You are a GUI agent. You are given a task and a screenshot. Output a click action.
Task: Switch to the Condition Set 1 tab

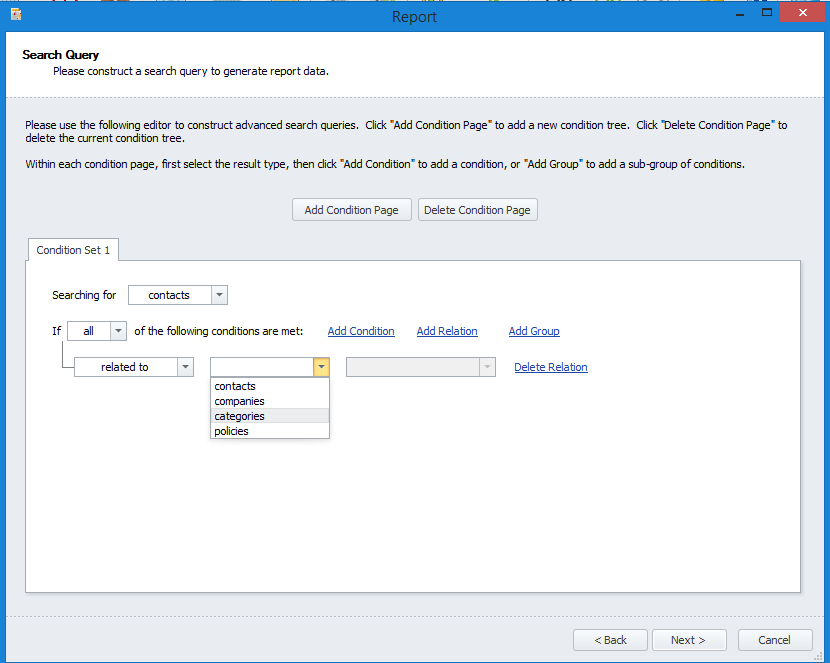(x=73, y=250)
